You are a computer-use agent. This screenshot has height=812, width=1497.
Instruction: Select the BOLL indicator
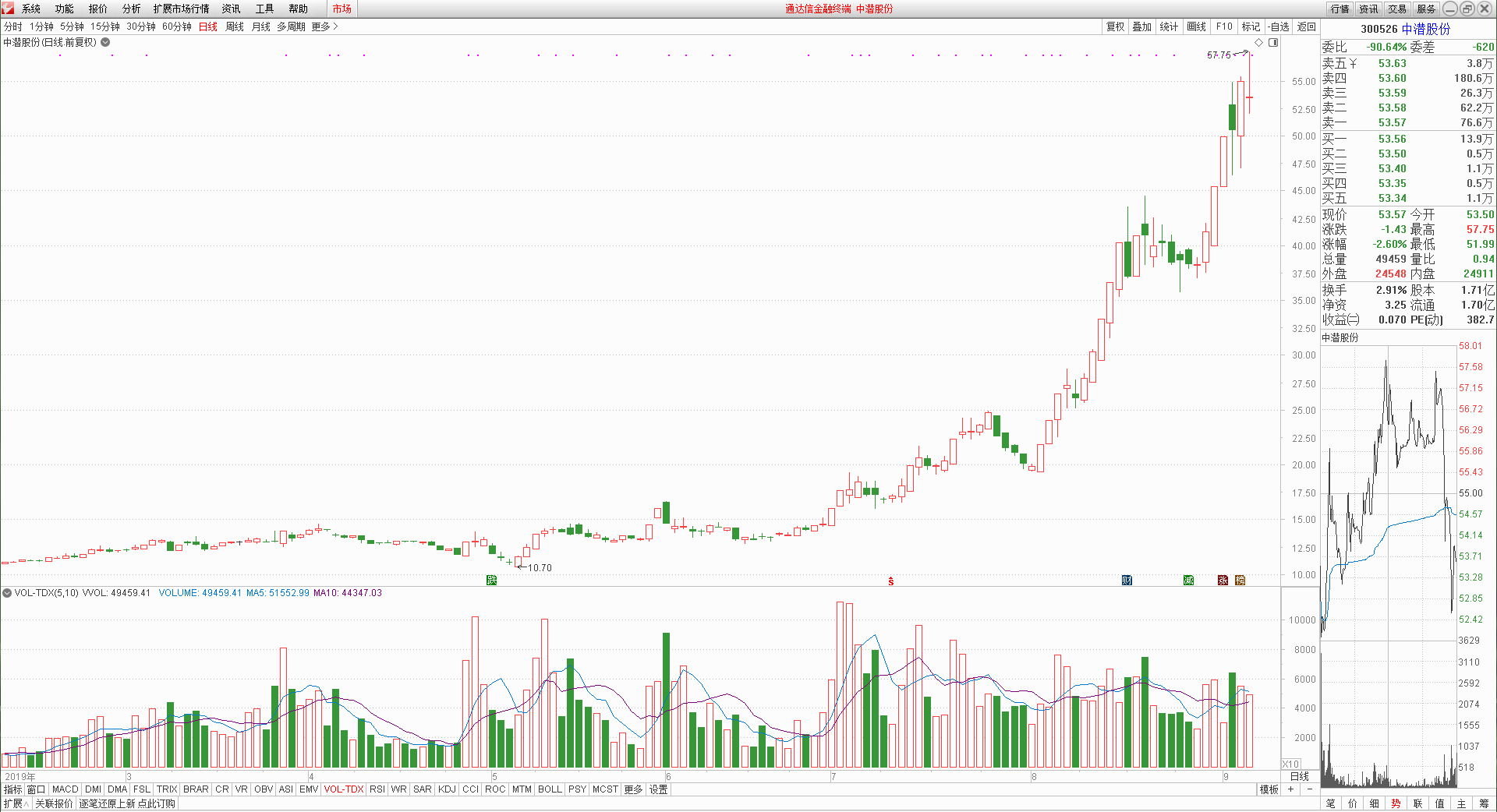tap(550, 789)
